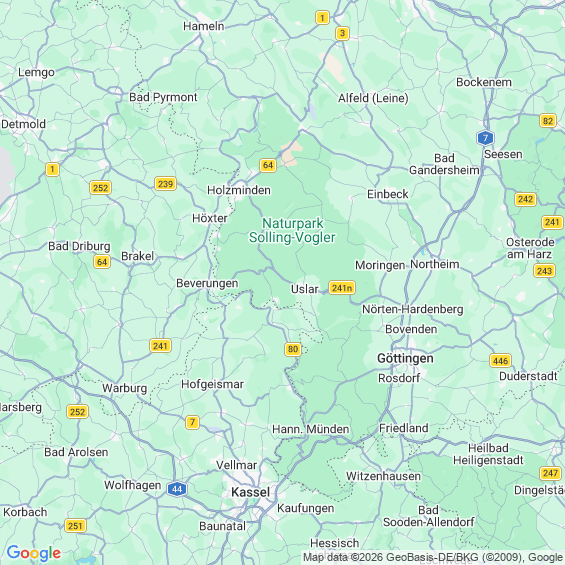This screenshot has height=565, width=565.
Task: Click the Warburg town label
Action: 125,388
